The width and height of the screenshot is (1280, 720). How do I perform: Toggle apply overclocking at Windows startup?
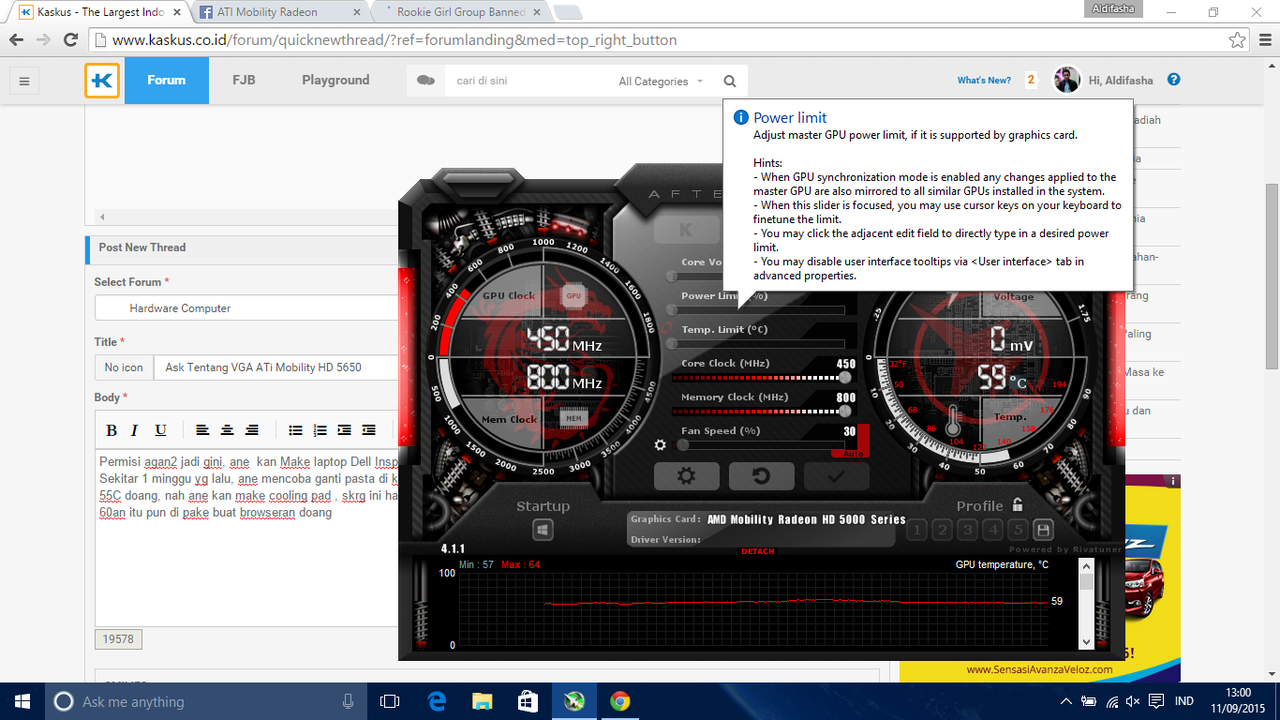click(x=543, y=530)
